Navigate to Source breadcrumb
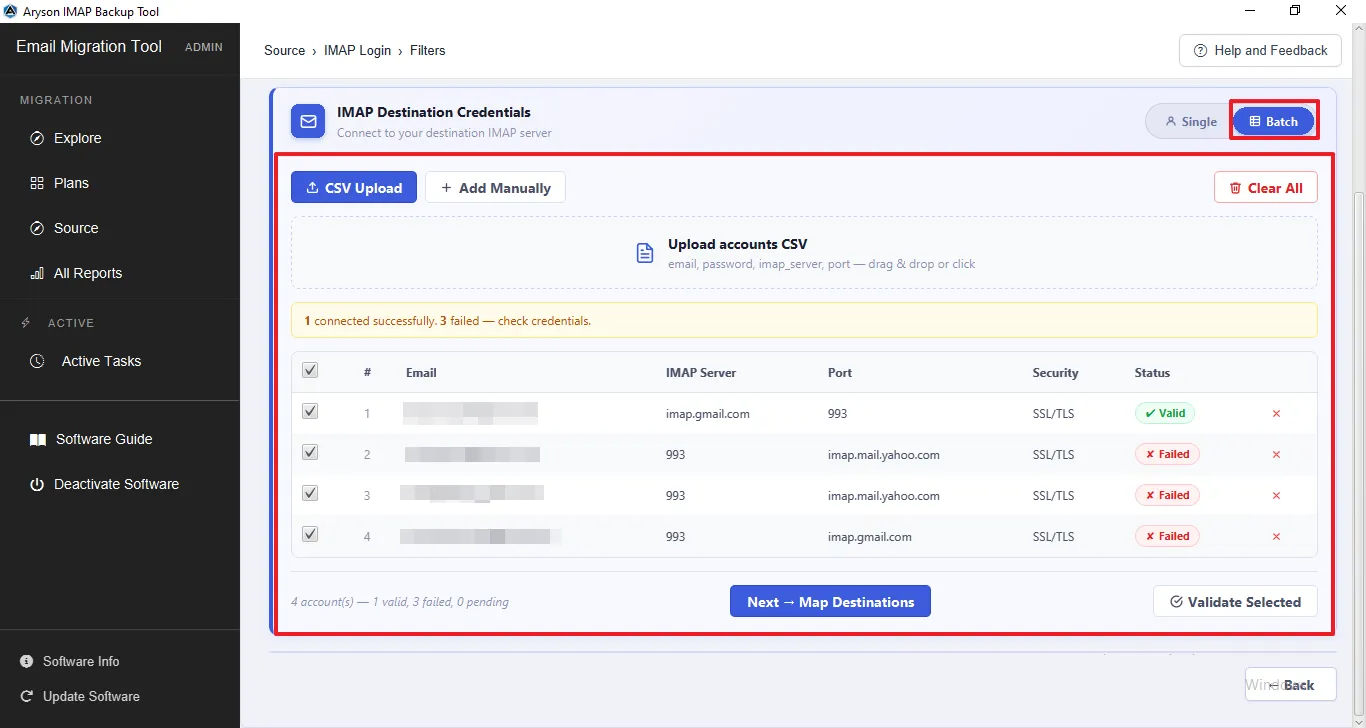 coord(284,50)
